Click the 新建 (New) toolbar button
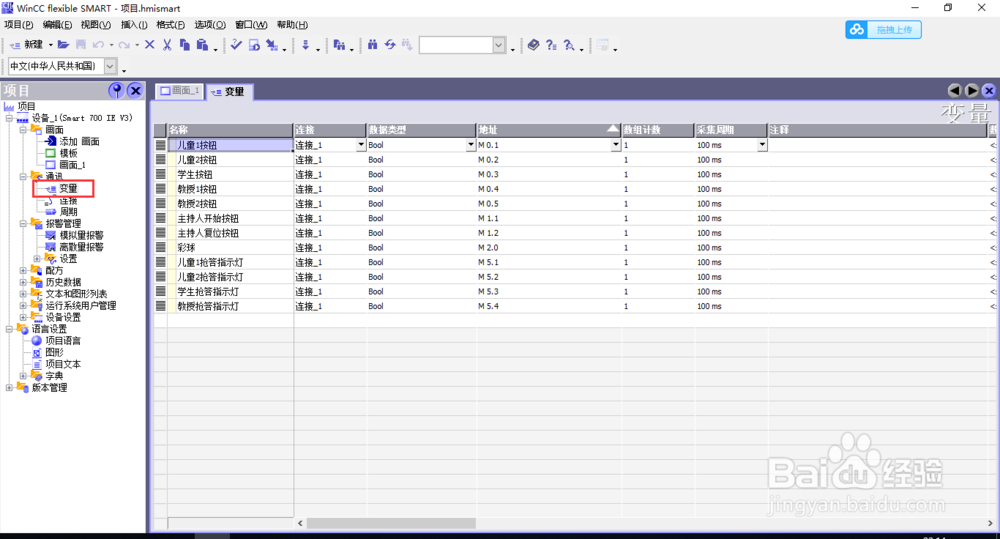 tap(27, 45)
